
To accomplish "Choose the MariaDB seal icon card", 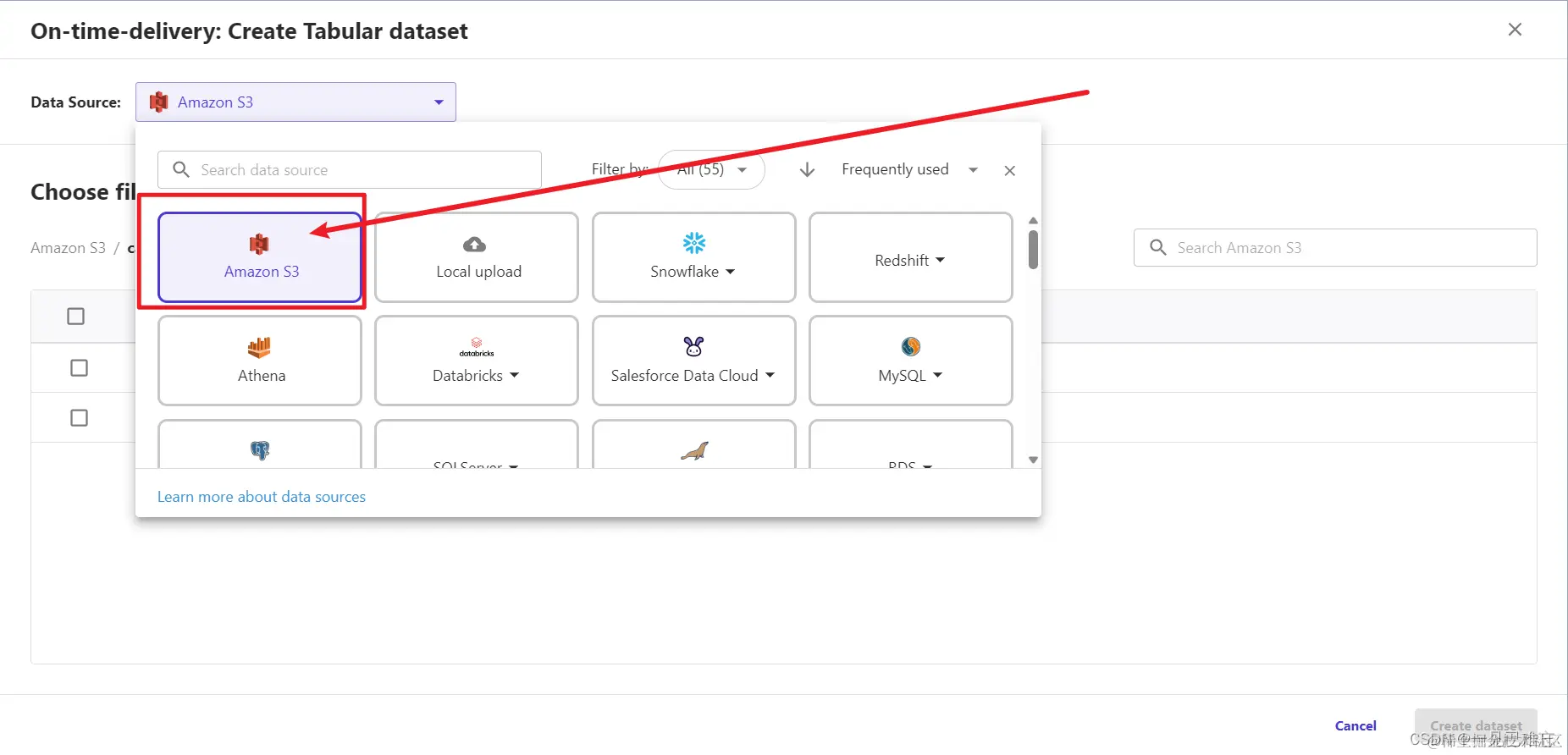I will tap(694, 445).
